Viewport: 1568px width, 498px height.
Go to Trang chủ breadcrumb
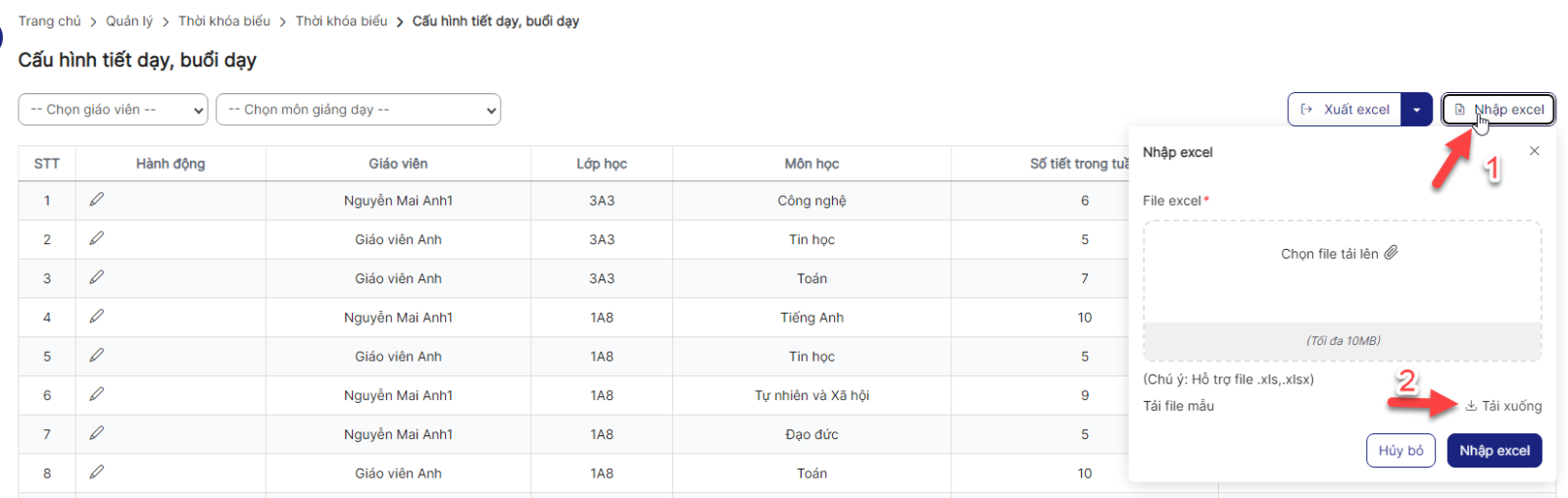(49, 21)
